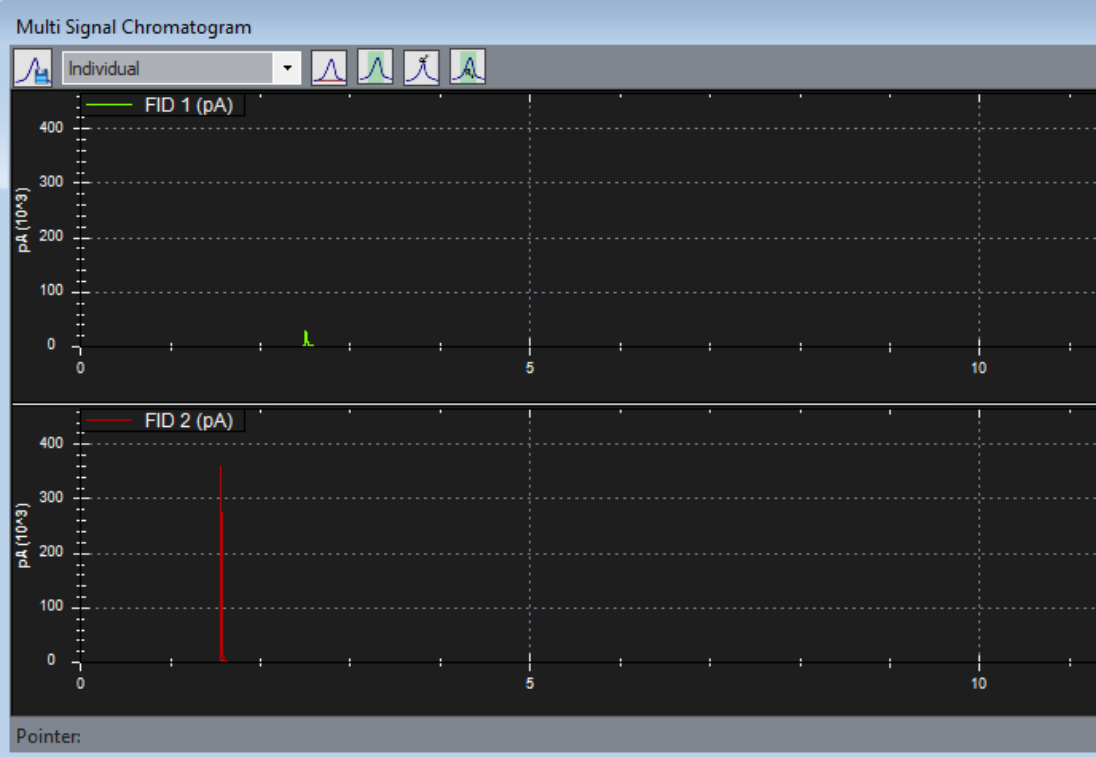This screenshot has width=1096, height=757.
Task: Click the Pointer status bar label
Action: coord(48,737)
